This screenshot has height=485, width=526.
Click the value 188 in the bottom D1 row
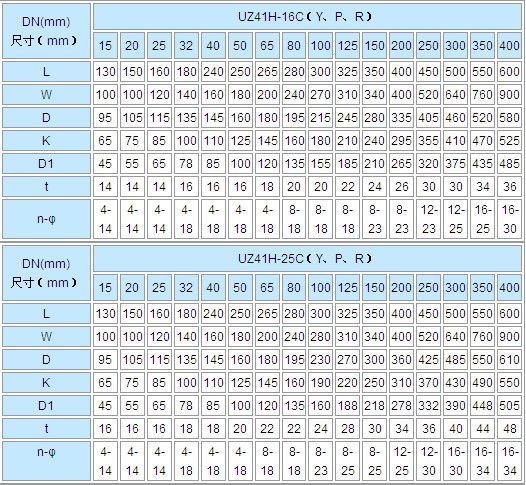click(x=348, y=406)
